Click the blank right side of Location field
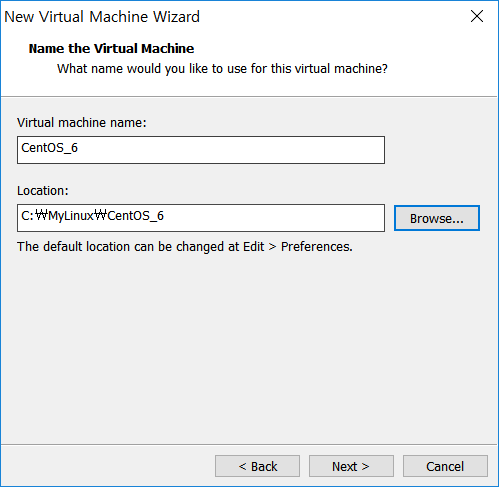This screenshot has width=499, height=487. (300, 218)
